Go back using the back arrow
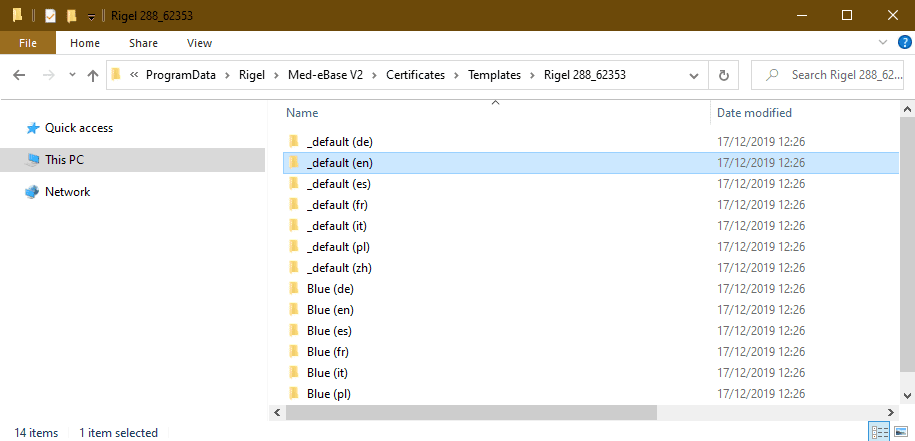Screen dimensions: 915x441 click(x=19, y=75)
